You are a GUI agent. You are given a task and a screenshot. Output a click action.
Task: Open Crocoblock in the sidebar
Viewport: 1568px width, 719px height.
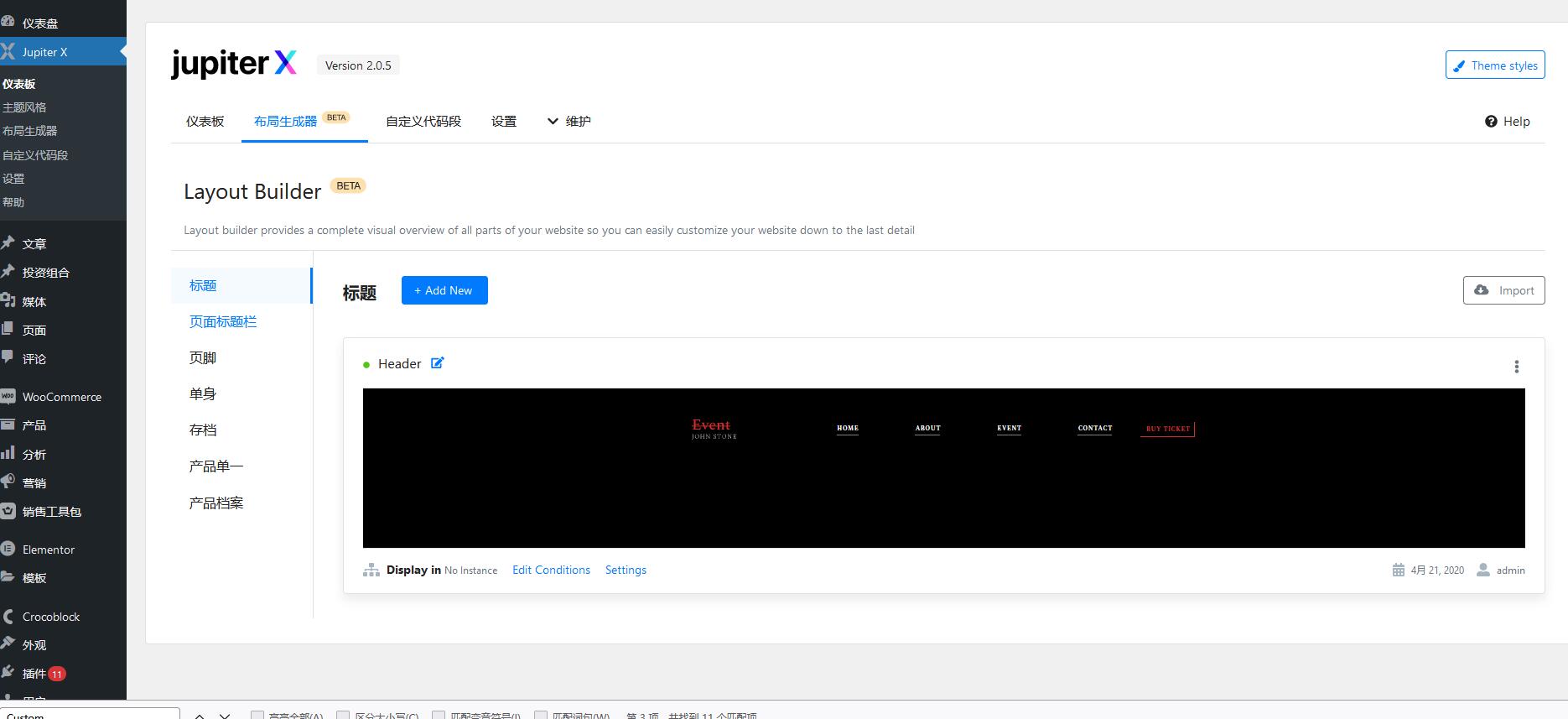point(51,617)
